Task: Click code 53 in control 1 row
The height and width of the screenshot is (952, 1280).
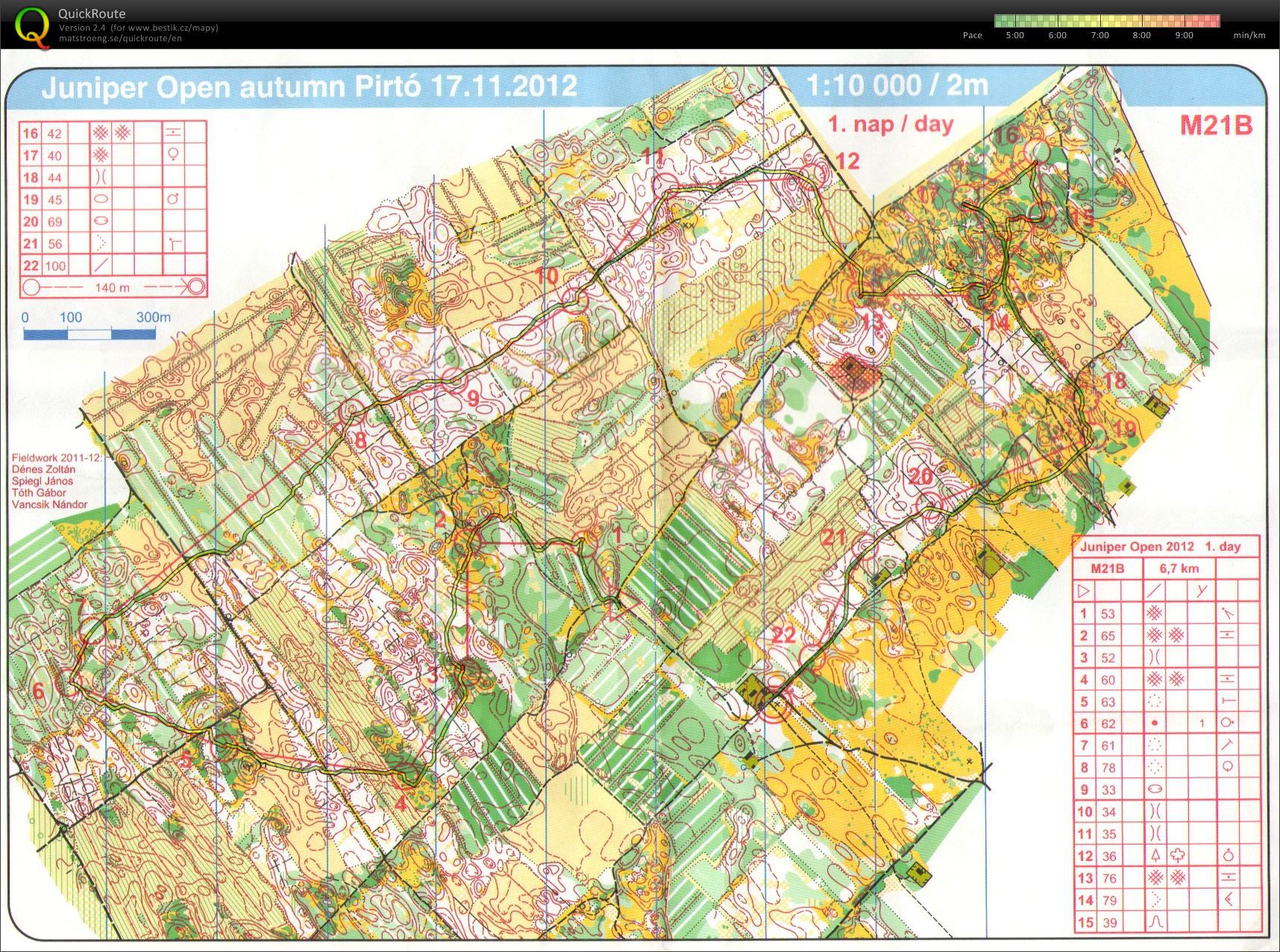Action: click(1108, 613)
